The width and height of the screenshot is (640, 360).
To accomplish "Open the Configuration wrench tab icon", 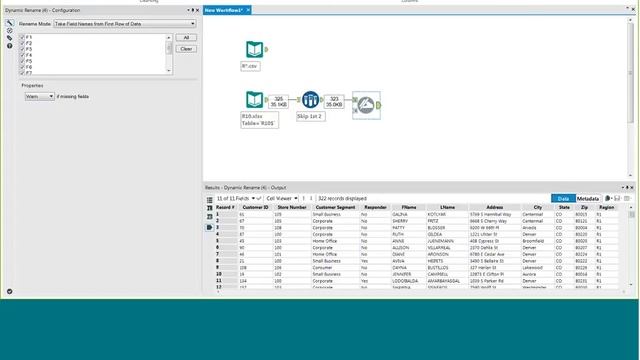I will tap(9, 23).
